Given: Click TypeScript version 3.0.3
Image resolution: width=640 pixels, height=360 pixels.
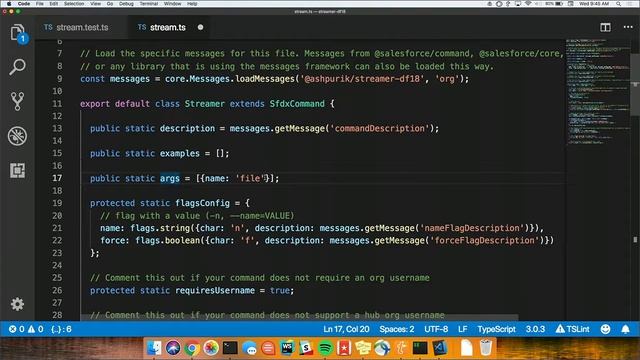Looking at the screenshot, I should (x=535, y=329).
